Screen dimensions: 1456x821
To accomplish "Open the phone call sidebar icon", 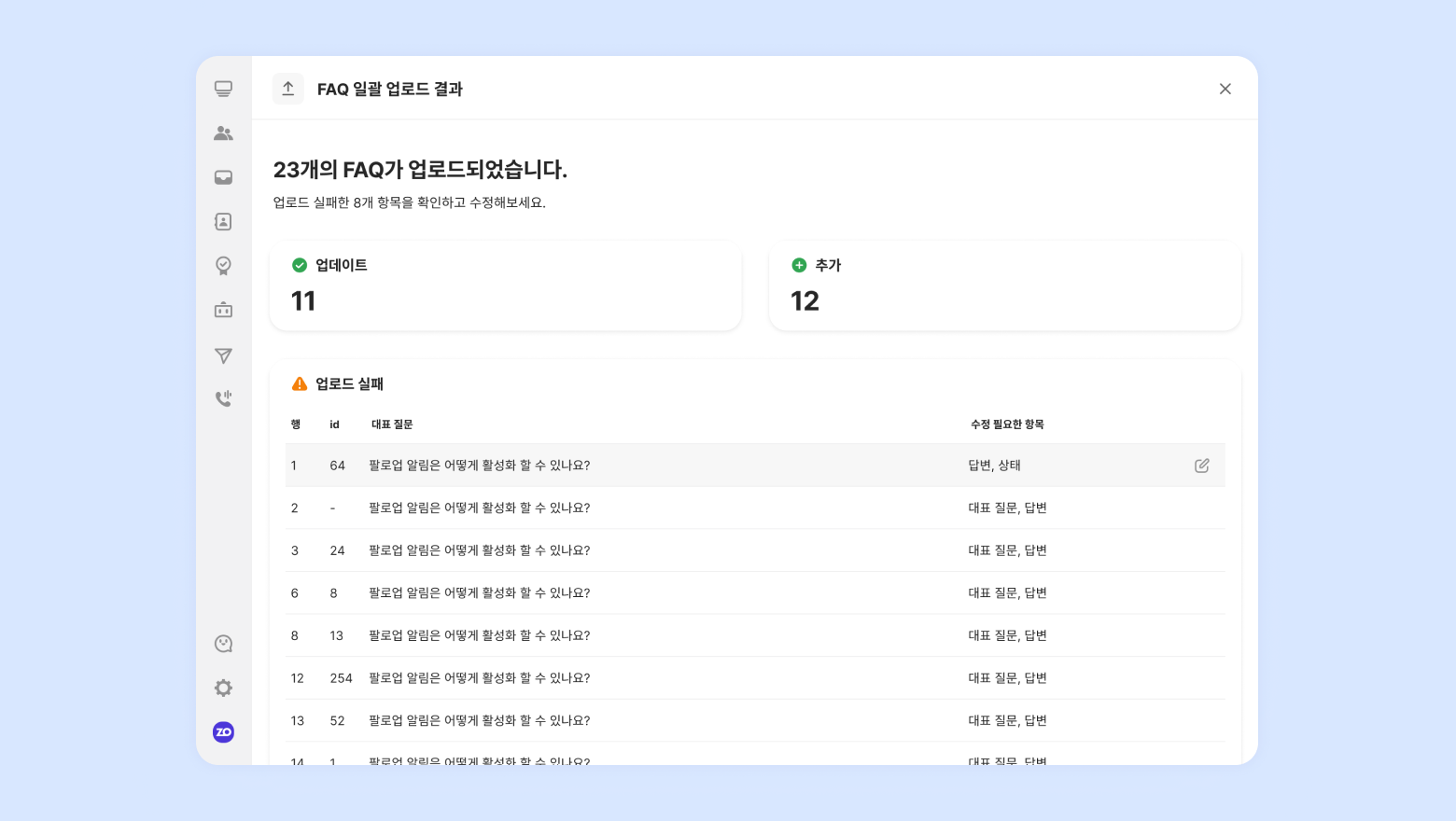I will 223,398.
